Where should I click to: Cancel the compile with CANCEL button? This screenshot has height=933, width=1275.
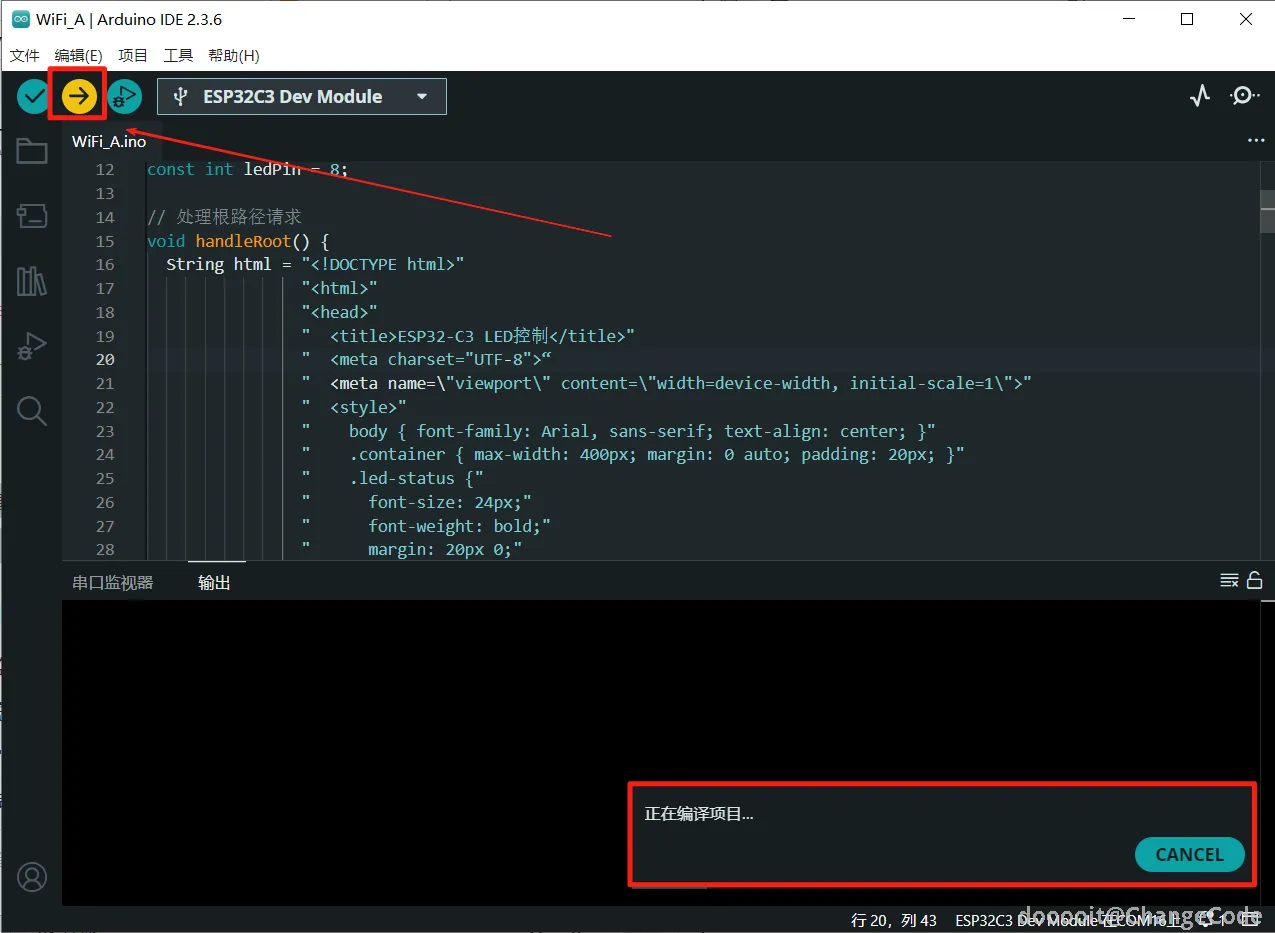click(1190, 855)
